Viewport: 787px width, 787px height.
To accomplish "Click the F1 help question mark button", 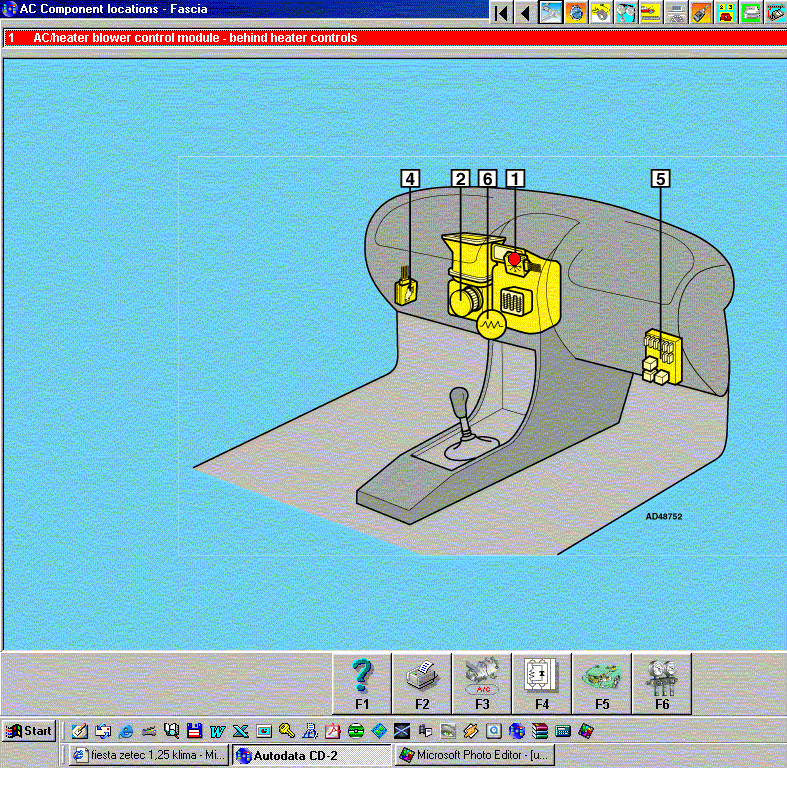I will click(362, 683).
